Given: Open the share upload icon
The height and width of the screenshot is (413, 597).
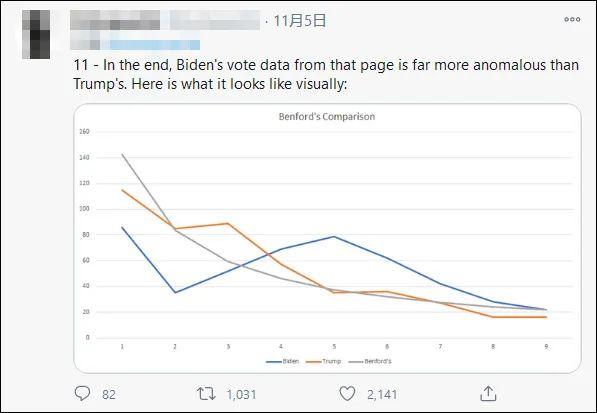Looking at the screenshot, I should 488,394.
